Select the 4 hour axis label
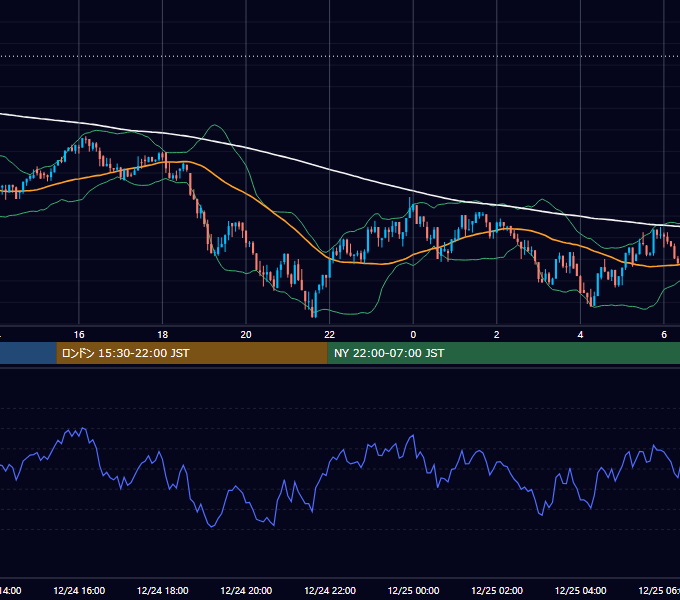Image resolution: width=680 pixels, height=600 pixels. [x=580, y=335]
